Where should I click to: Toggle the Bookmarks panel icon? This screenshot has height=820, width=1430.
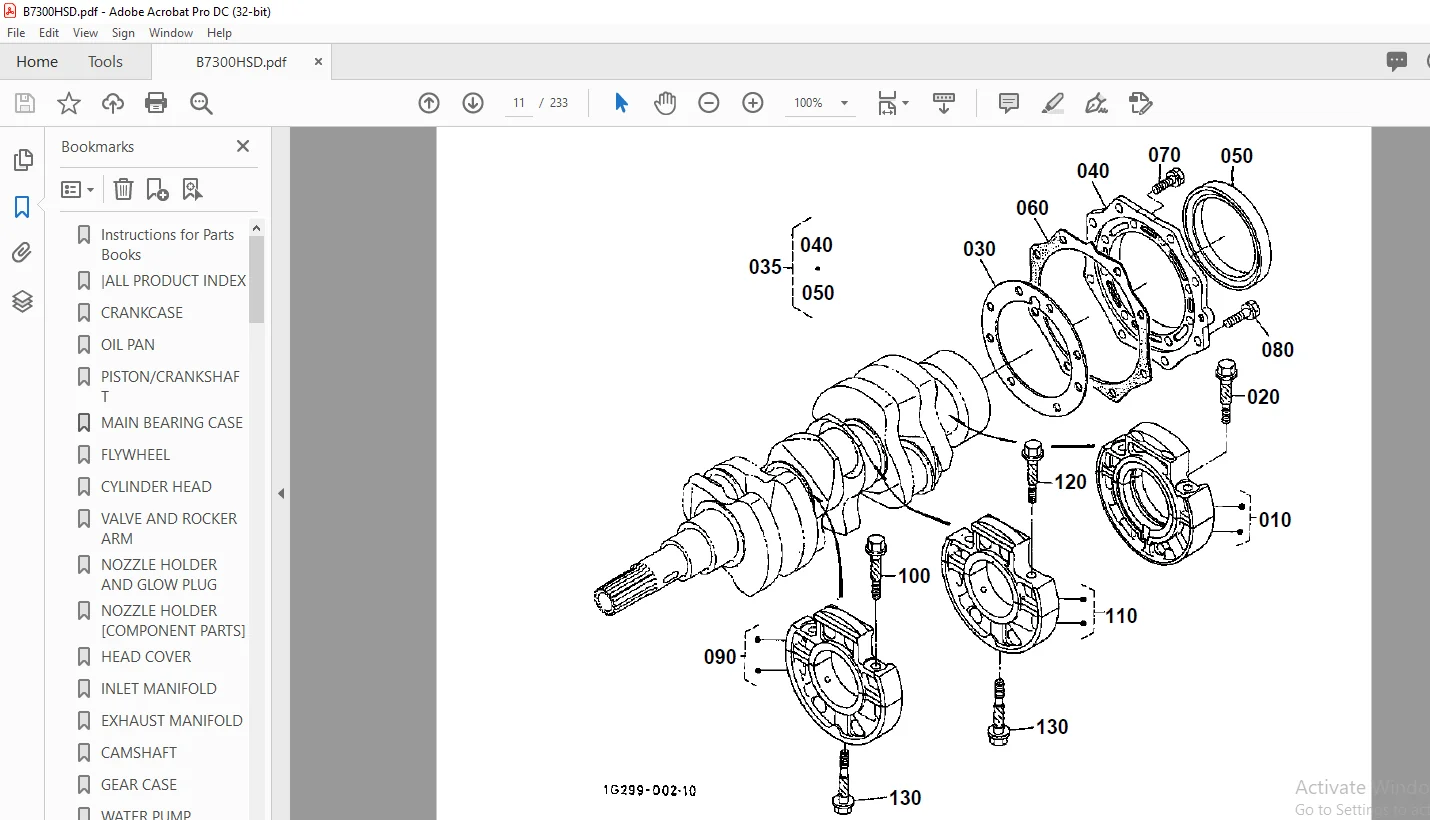pos(22,207)
